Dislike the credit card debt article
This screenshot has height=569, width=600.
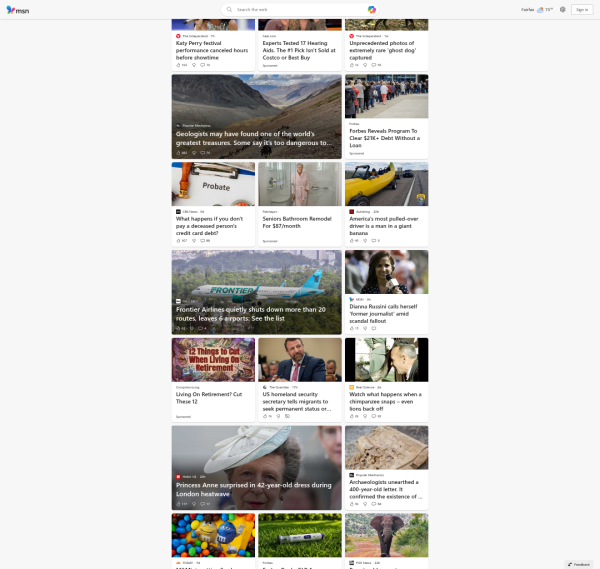click(194, 241)
